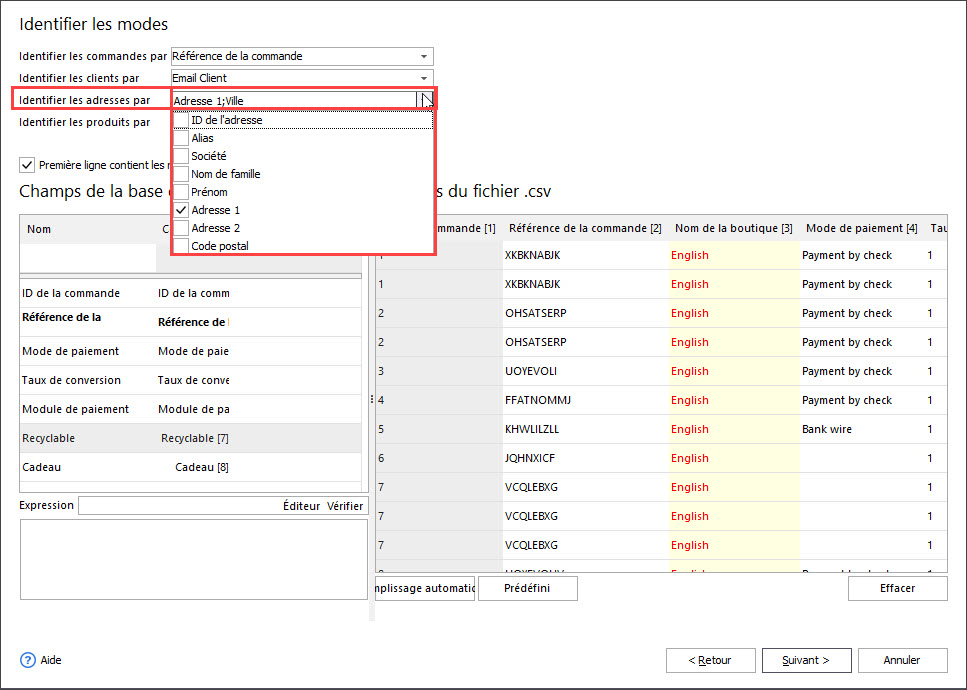Select 'ID de la commande' field row
The image size is (967, 690).
191,293
